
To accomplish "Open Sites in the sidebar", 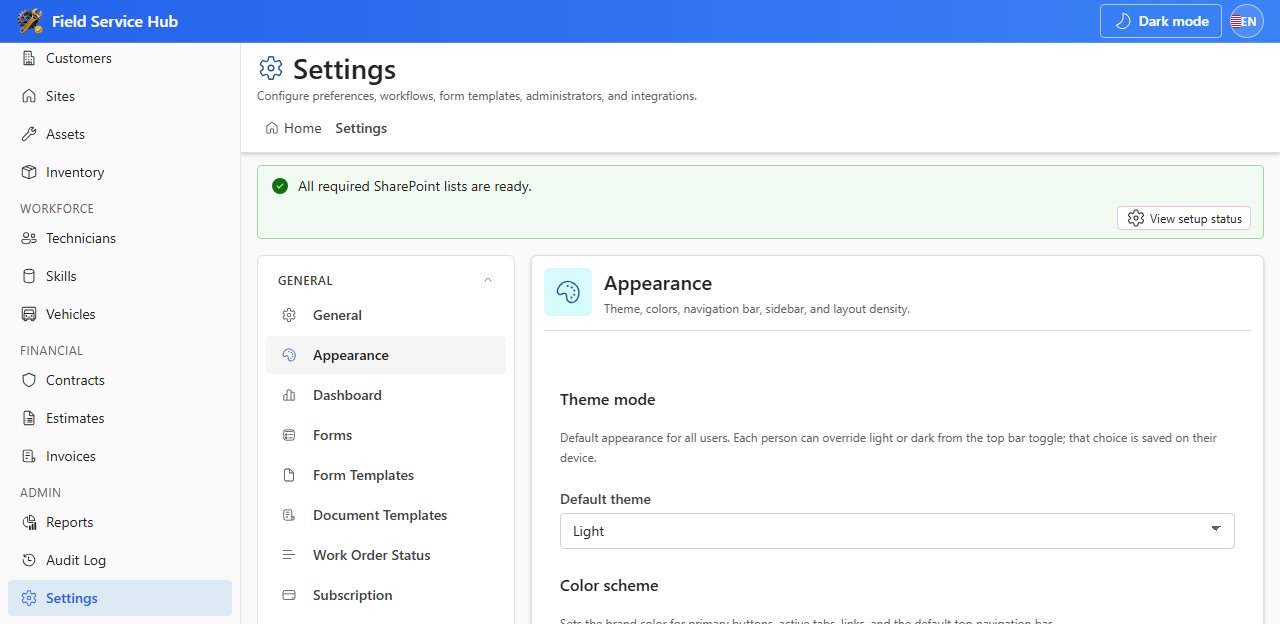I will [120, 96].
